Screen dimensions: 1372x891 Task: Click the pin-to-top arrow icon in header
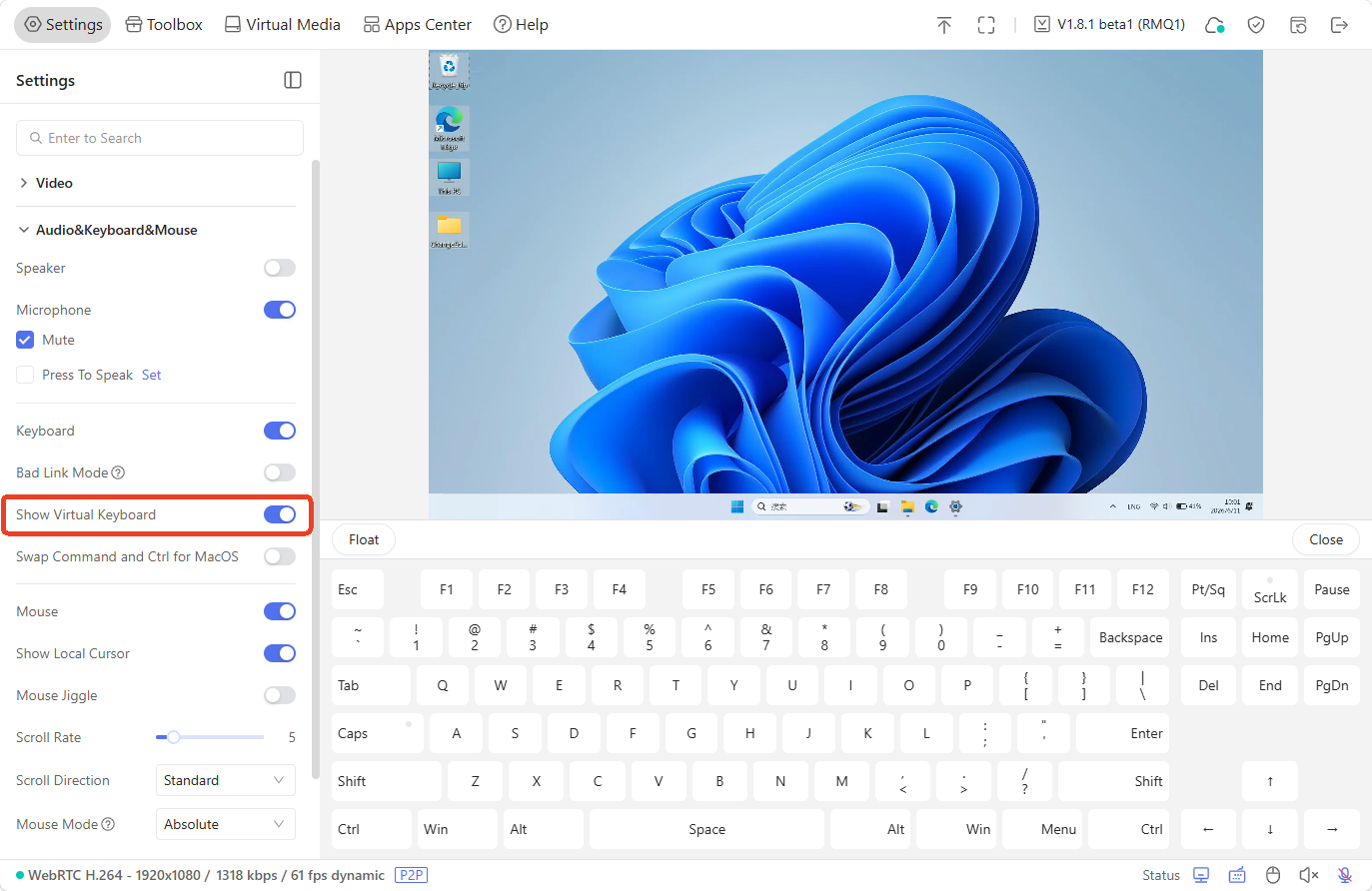[x=943, y=25]
